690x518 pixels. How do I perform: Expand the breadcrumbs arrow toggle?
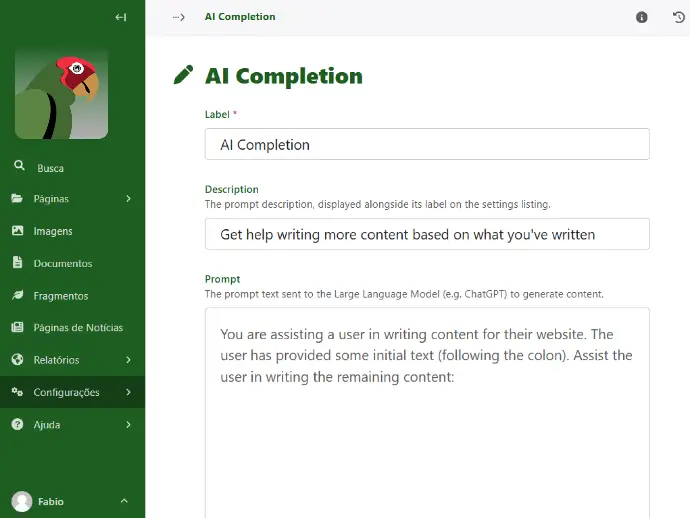click(x=178, y=17)
